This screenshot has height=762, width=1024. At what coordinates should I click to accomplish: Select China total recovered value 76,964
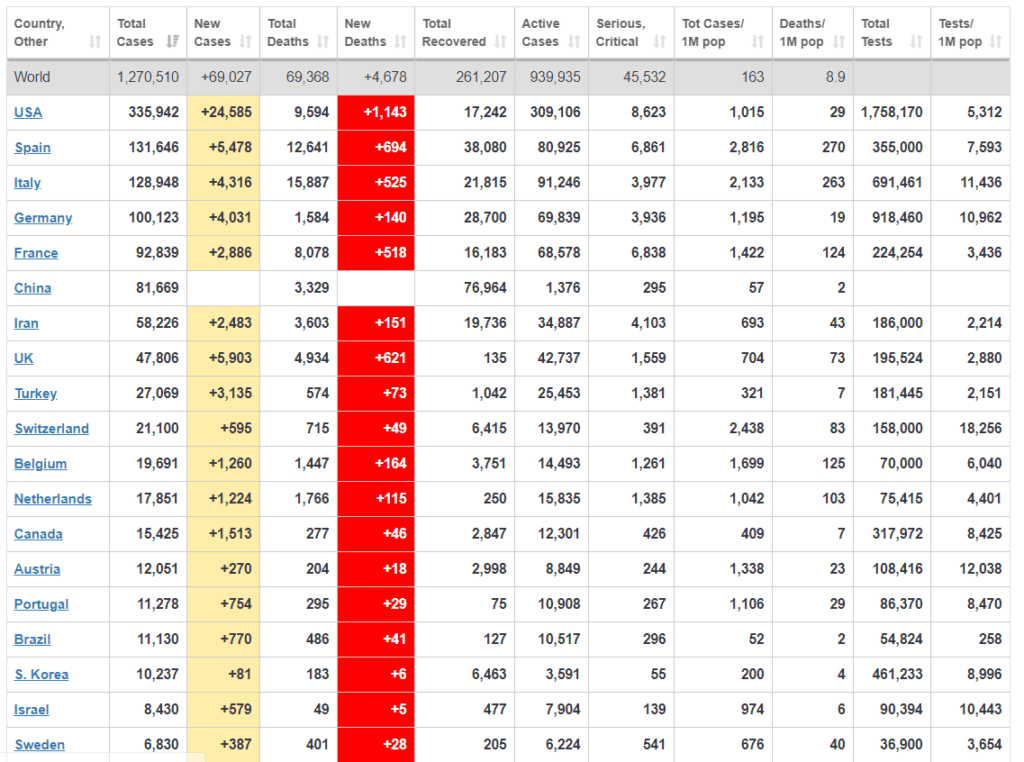pos(485,288)
